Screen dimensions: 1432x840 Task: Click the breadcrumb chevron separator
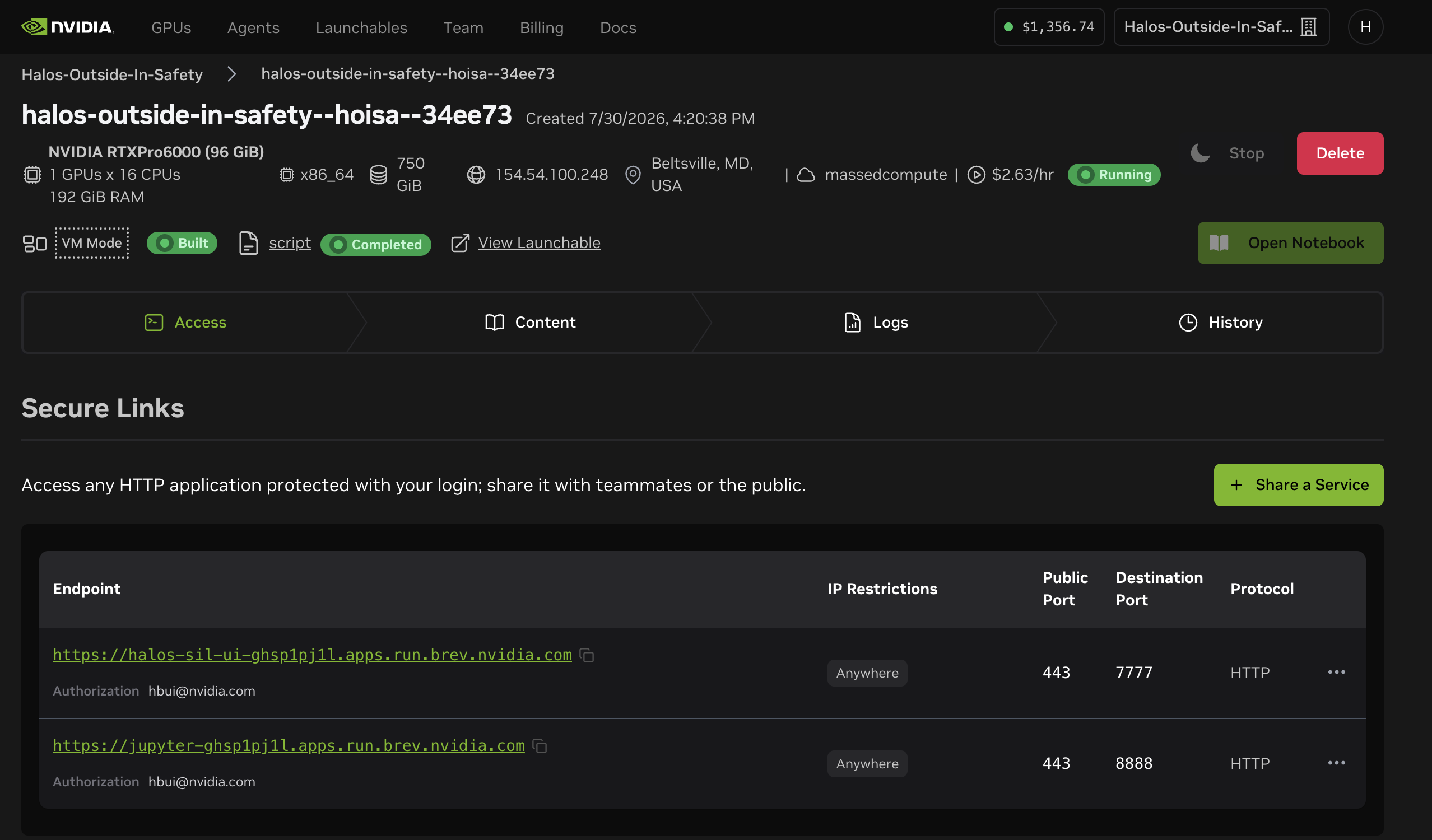pyautogui.click(x=232, y=74)
